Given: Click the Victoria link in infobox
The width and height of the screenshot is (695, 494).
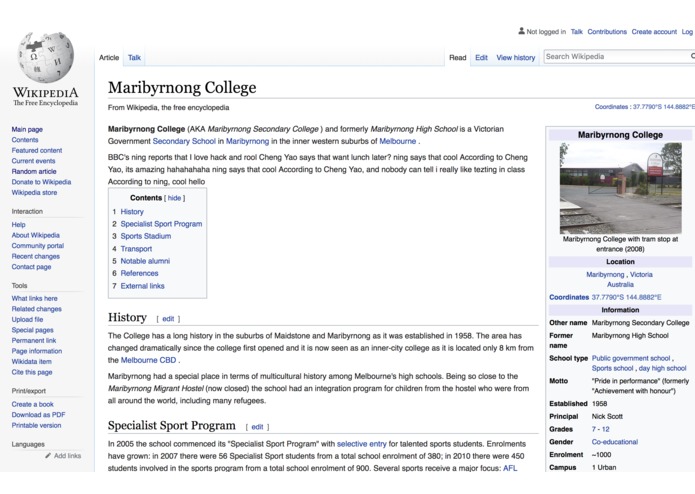Looking at the screenshot, I should [x=641, y=274].
